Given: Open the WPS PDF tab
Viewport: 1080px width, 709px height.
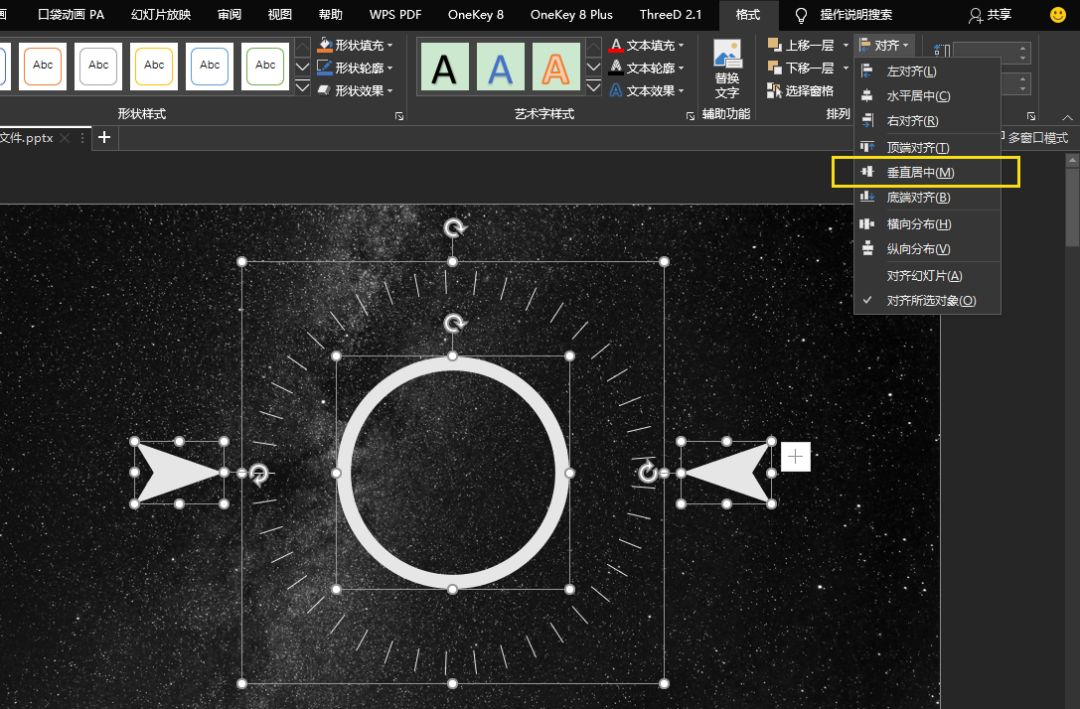Looking at the screenshot, I should (x=395, y=14).
